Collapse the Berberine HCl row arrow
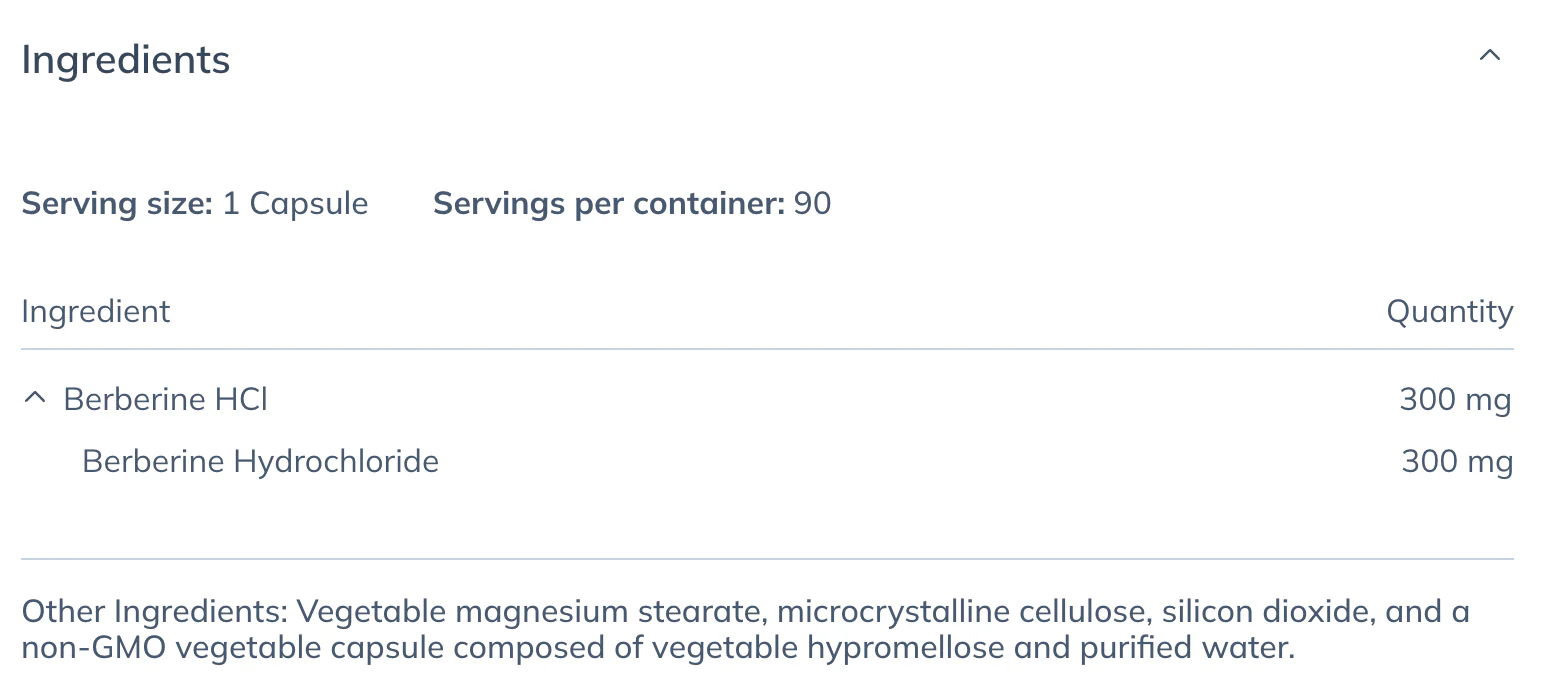The height and width of the screenshot is (688, 1568). tap(34, 399)
